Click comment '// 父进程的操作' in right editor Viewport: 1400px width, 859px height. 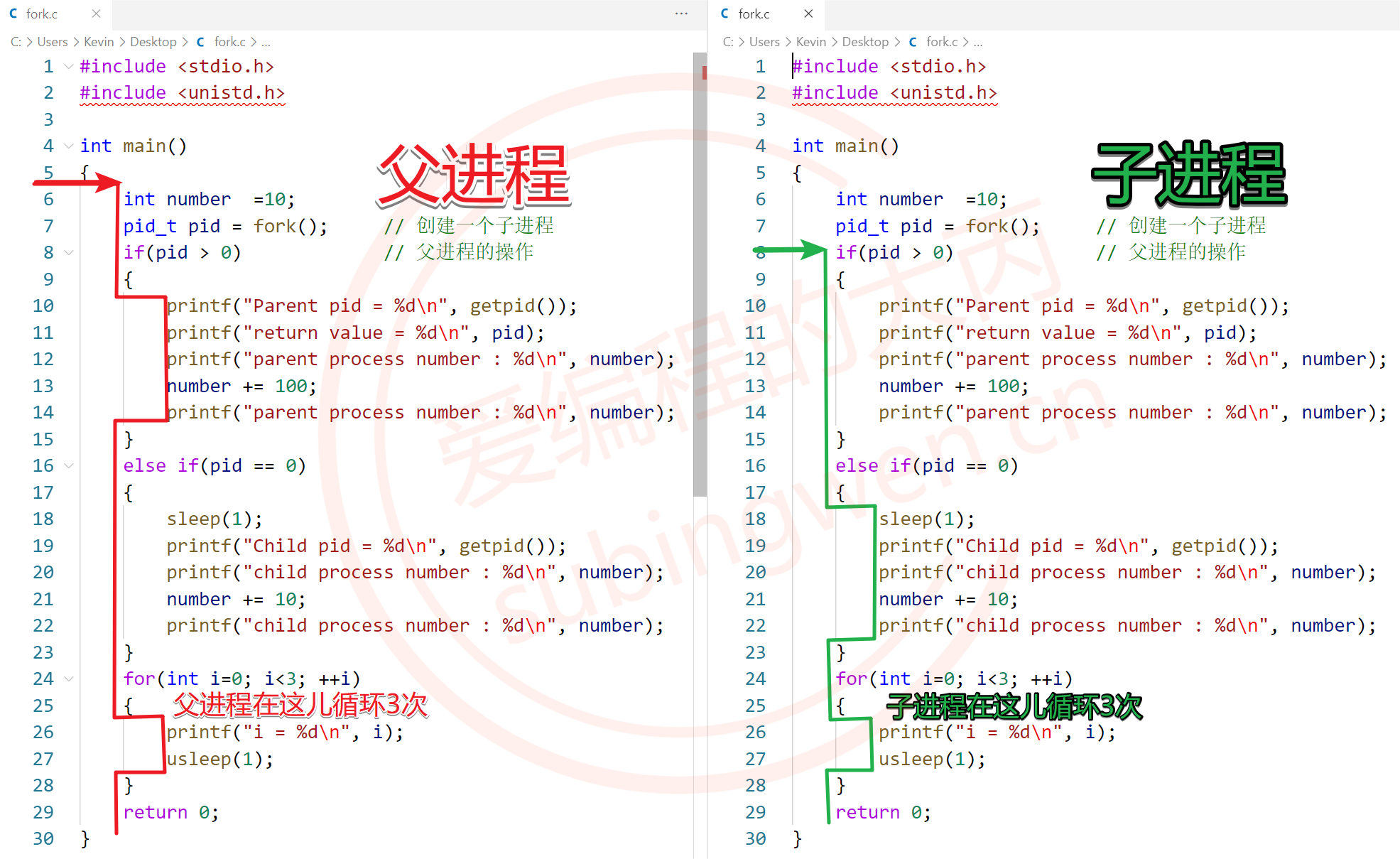(x=1171, y=252)
